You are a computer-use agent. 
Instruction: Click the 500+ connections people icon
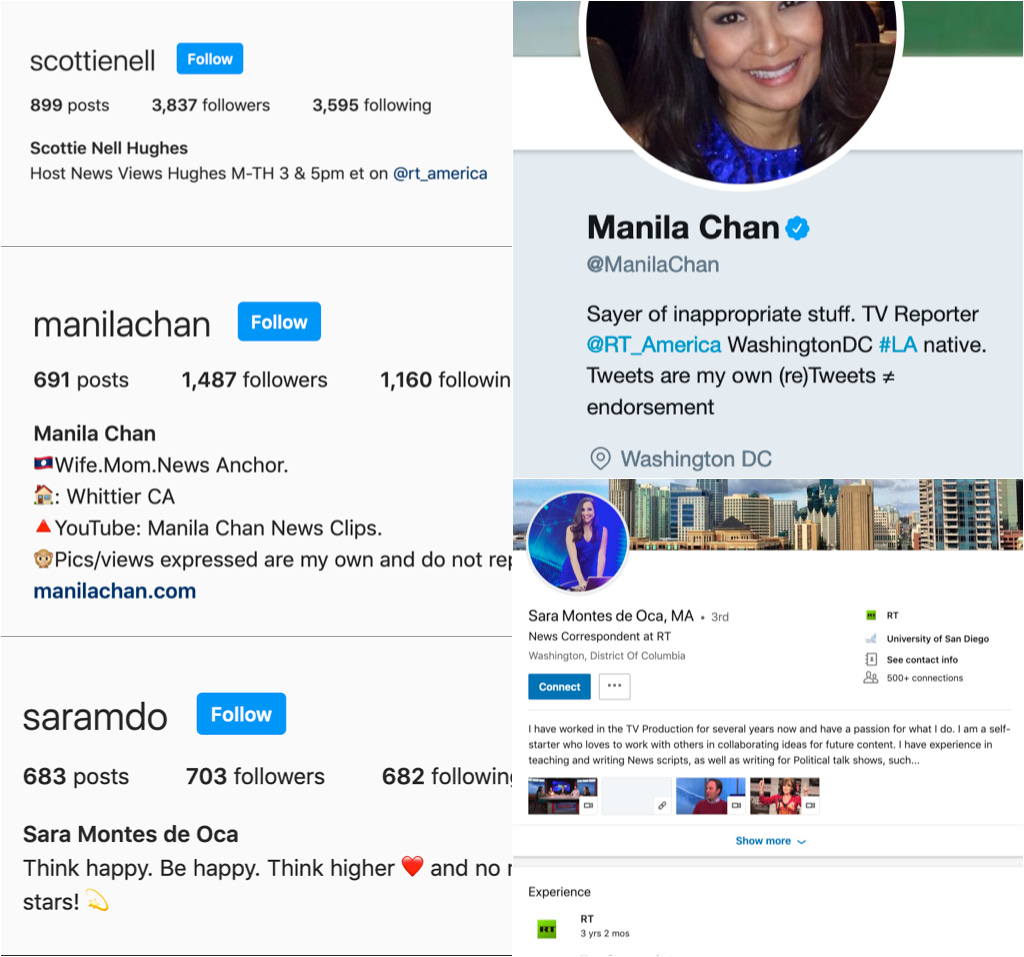pos(871,677)
